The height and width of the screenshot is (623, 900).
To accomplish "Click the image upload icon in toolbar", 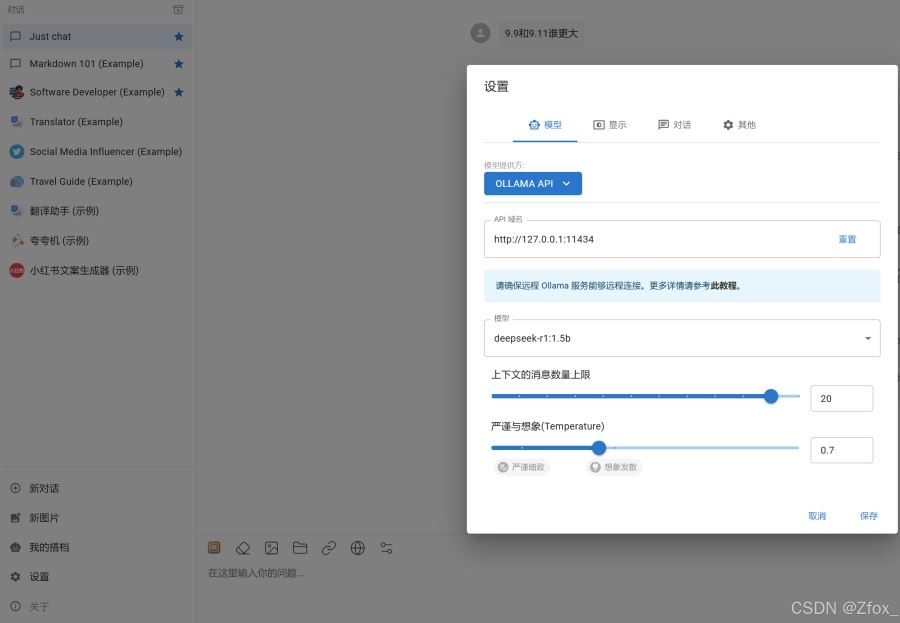I will [271, 548].
